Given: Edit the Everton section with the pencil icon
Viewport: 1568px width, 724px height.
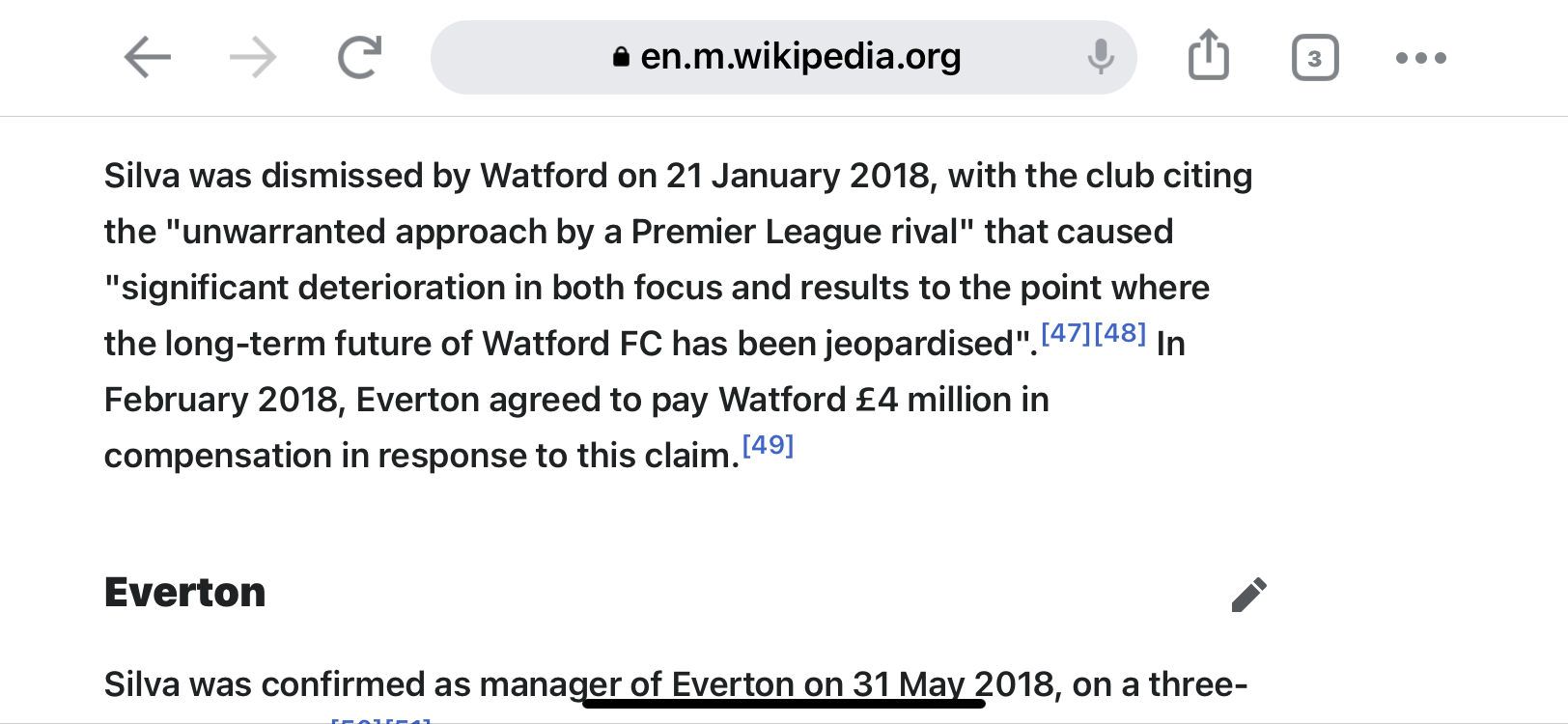Looking at the screenshot, I should pyautogui.click(x=1249, y=595).
